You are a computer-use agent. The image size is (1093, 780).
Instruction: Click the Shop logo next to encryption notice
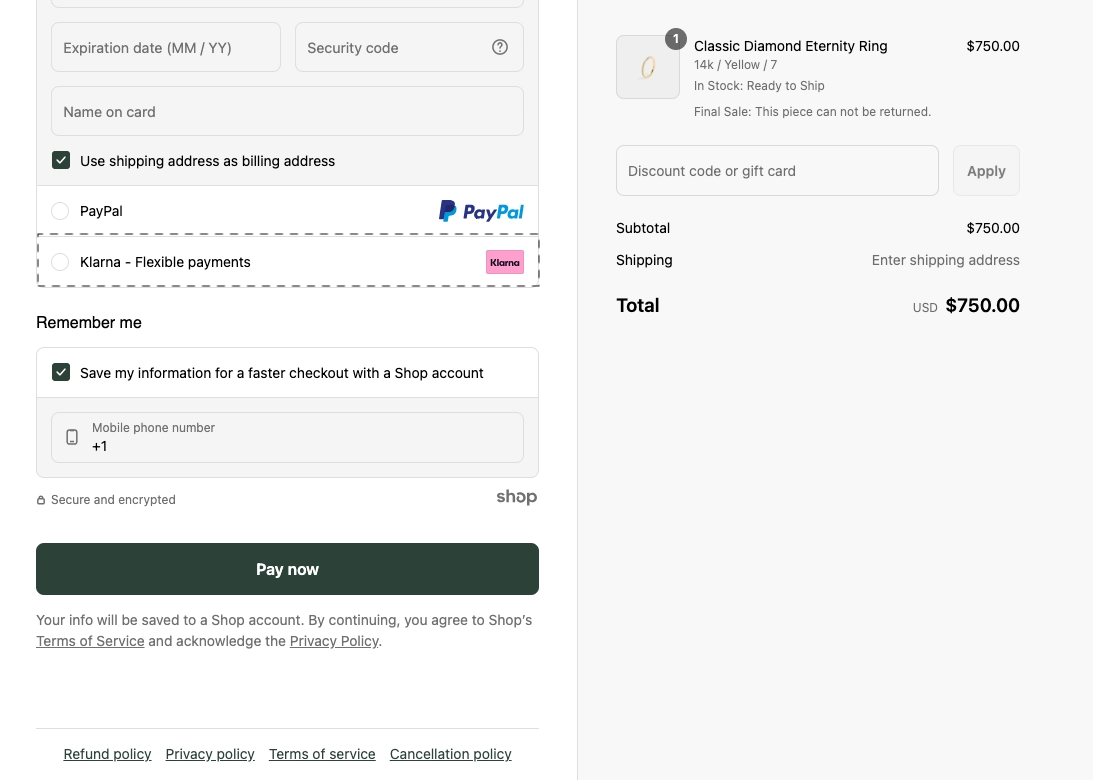coord(517,497)
